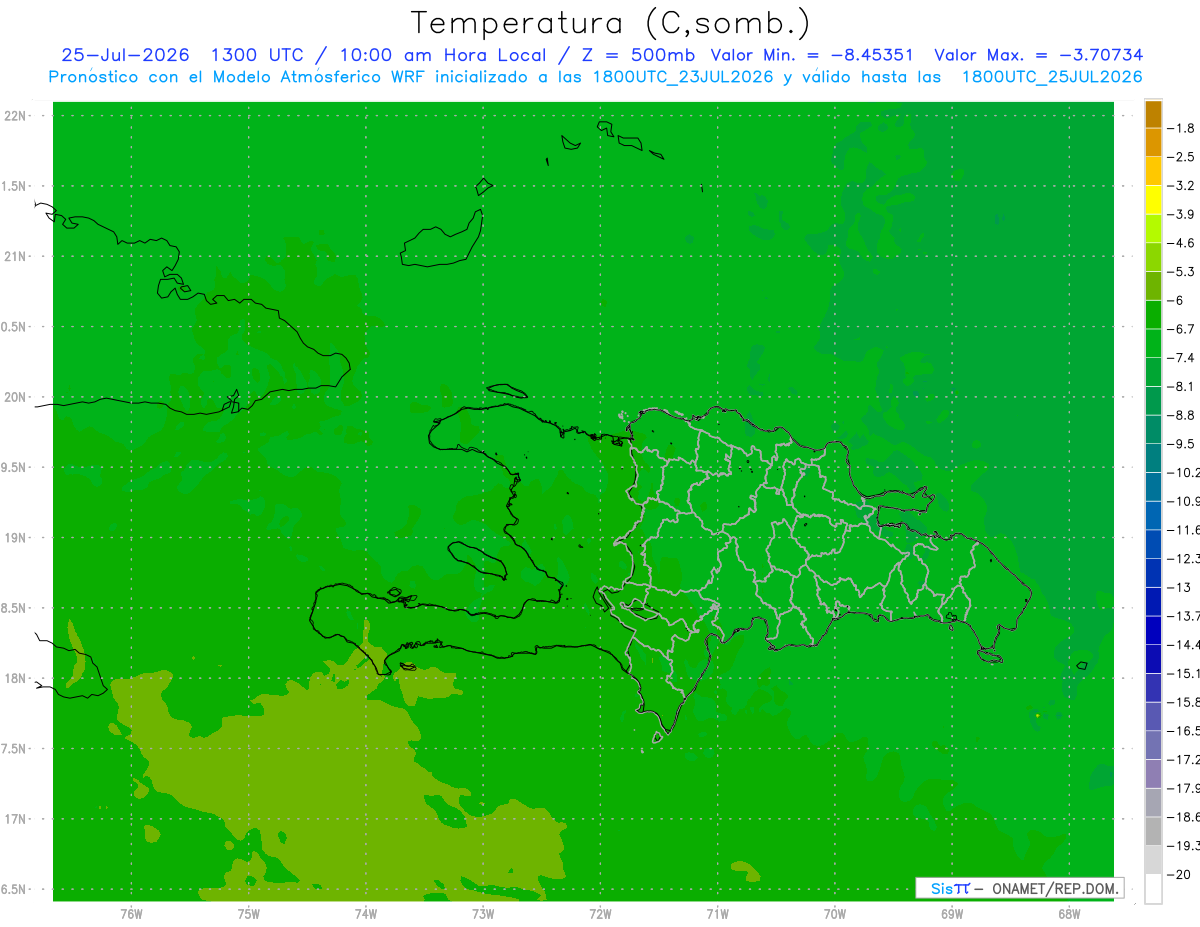Click the '-18.6' color scale value
This screenshot has width=1200, height=927.
click(1183, 817)
